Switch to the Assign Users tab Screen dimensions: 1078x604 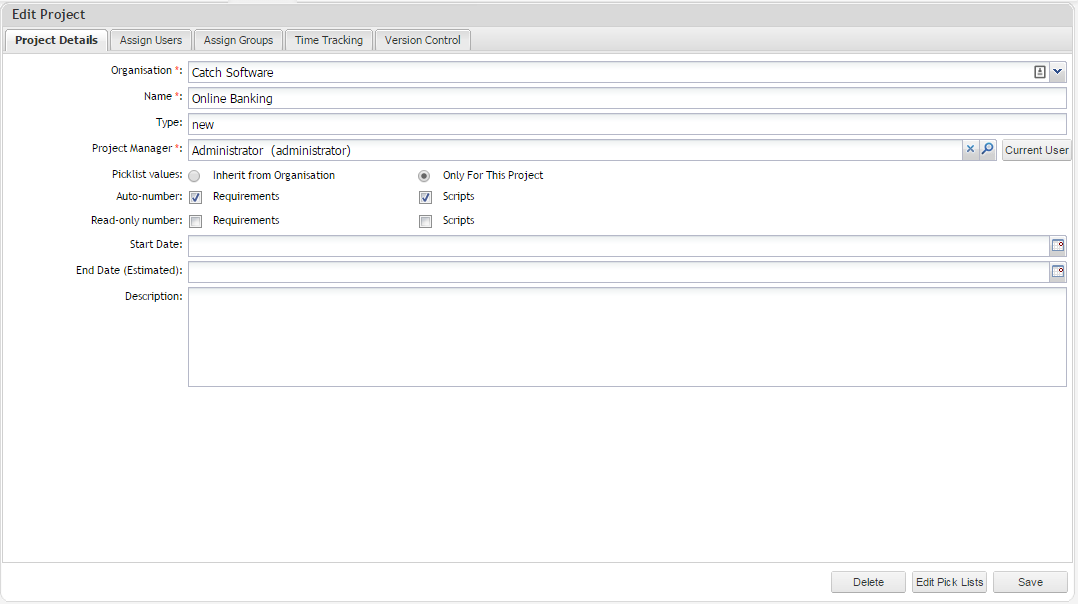pyautogui.click(x=151, y=40)
